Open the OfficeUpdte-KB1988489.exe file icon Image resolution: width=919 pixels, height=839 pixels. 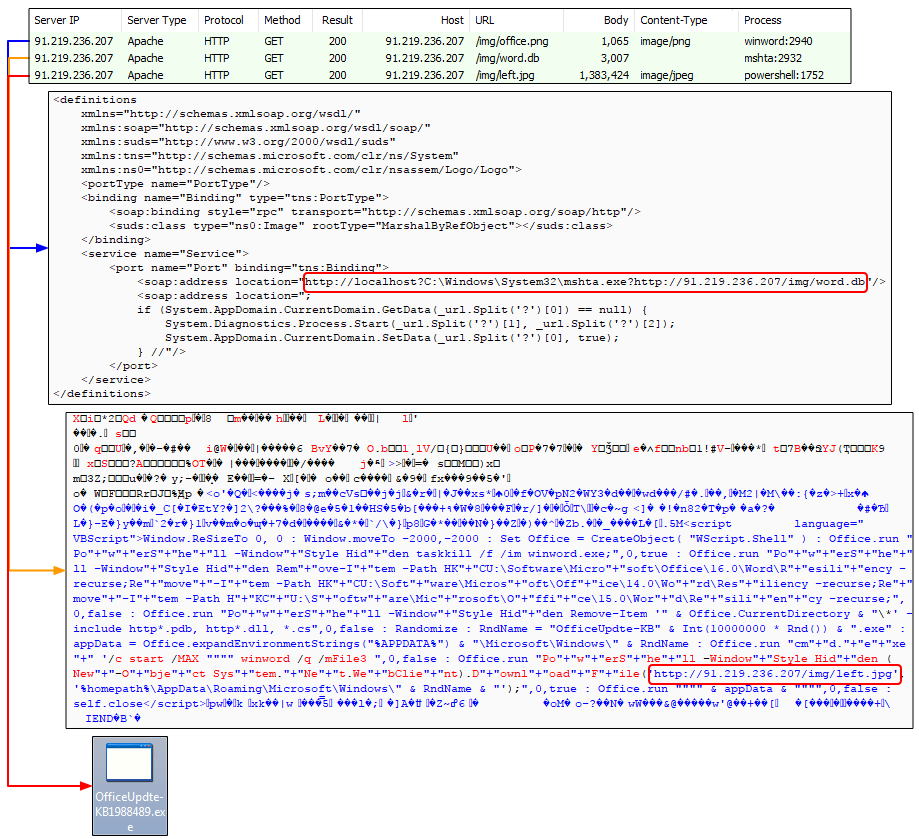(x=130, y=786)
